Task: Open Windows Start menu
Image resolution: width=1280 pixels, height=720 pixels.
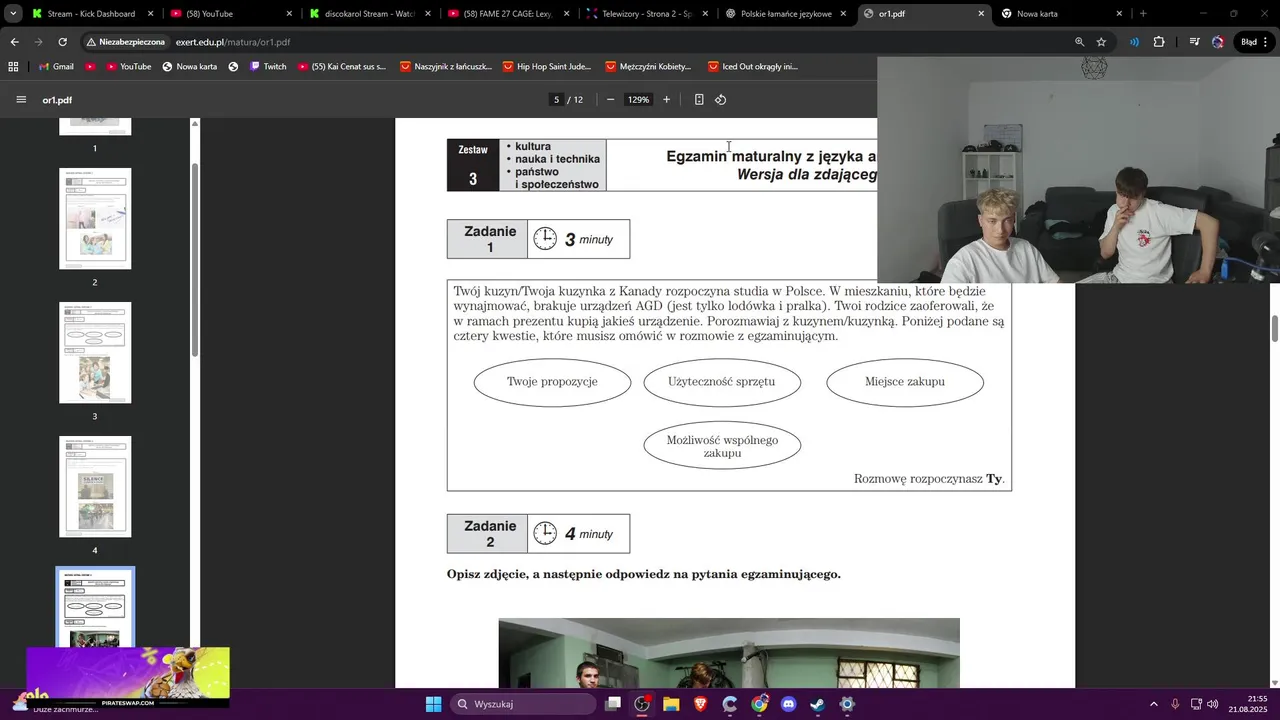Action: click(433, 704)
